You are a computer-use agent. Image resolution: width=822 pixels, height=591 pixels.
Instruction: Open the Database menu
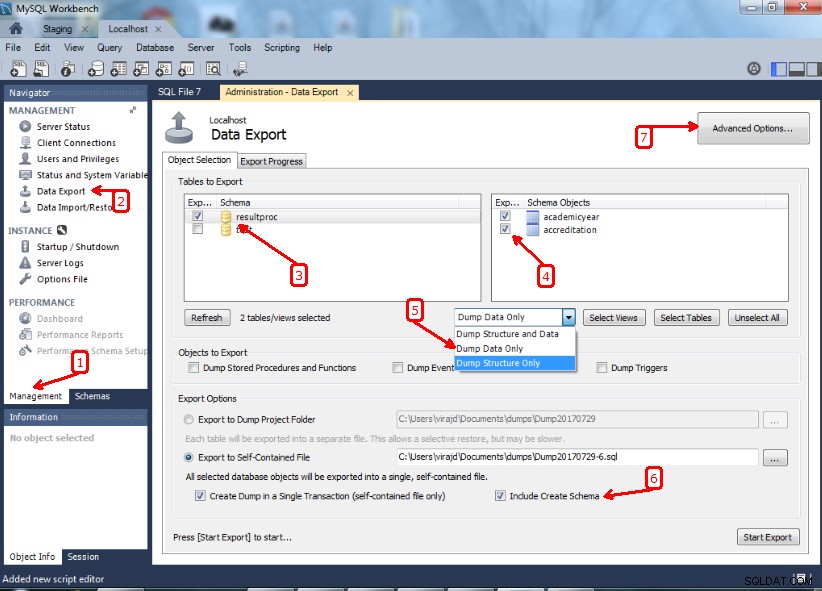[x=155, y=48]
